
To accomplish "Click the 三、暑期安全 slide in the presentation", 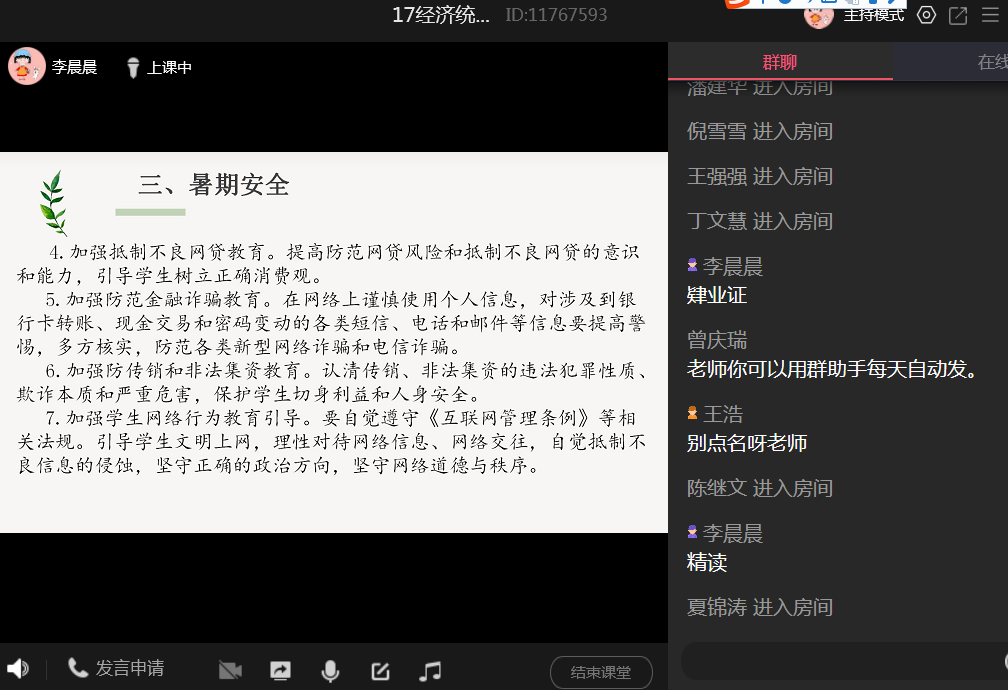I will 333,342.
